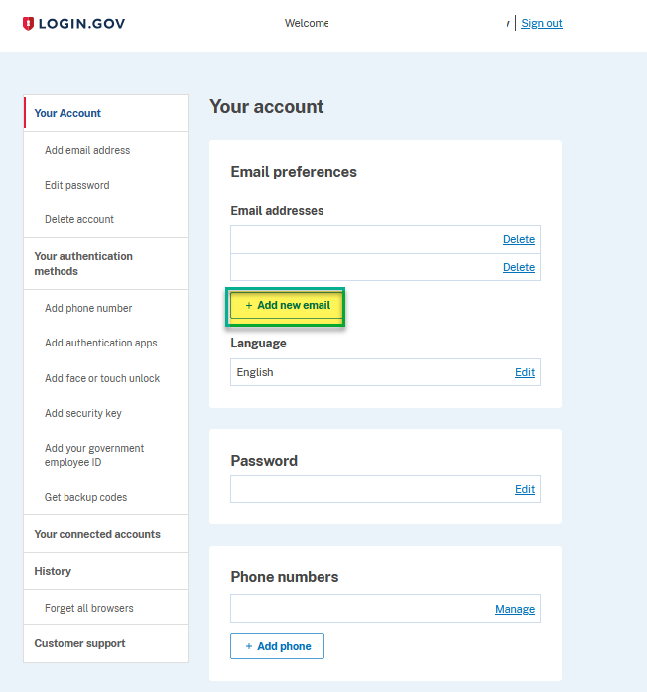Open Edit password sidebar item
647x692 pixels.
click(x=77, y=185)
